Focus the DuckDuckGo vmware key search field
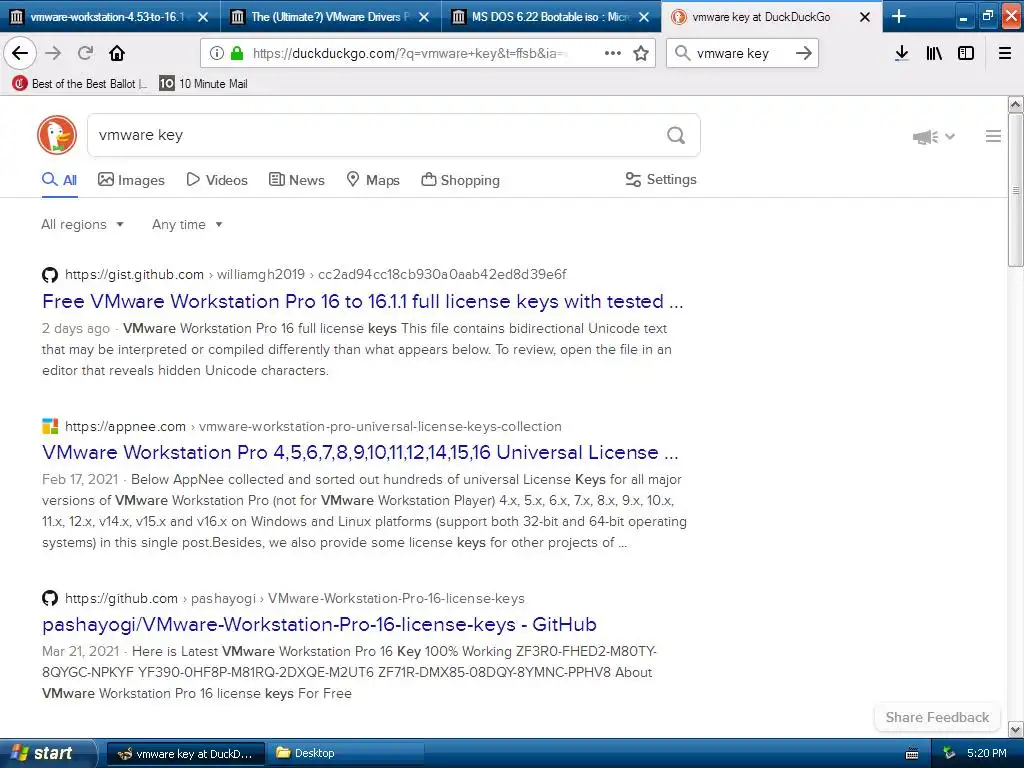 coord(377,135)
